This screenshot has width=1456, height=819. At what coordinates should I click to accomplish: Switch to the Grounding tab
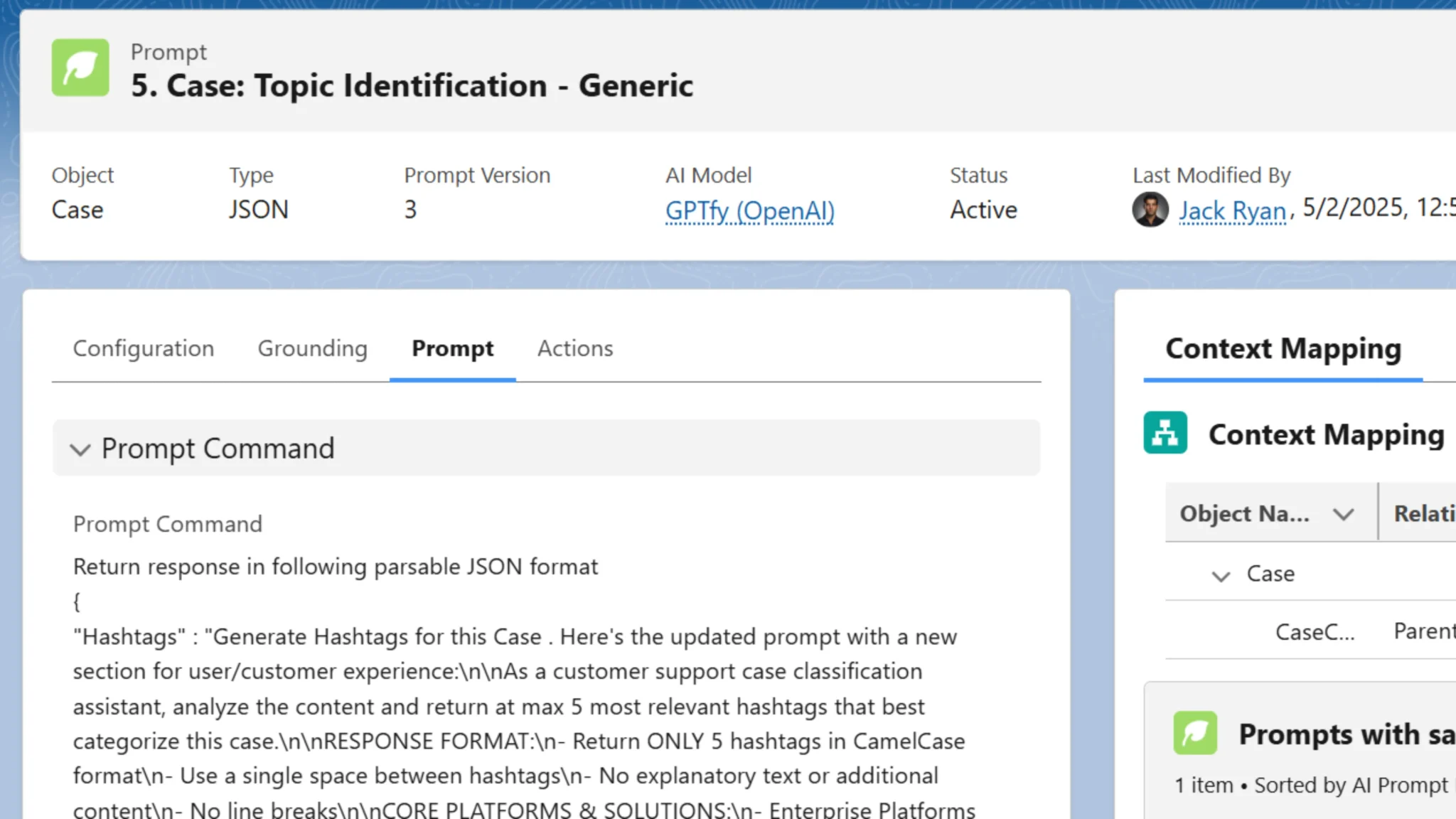(313, 348)
